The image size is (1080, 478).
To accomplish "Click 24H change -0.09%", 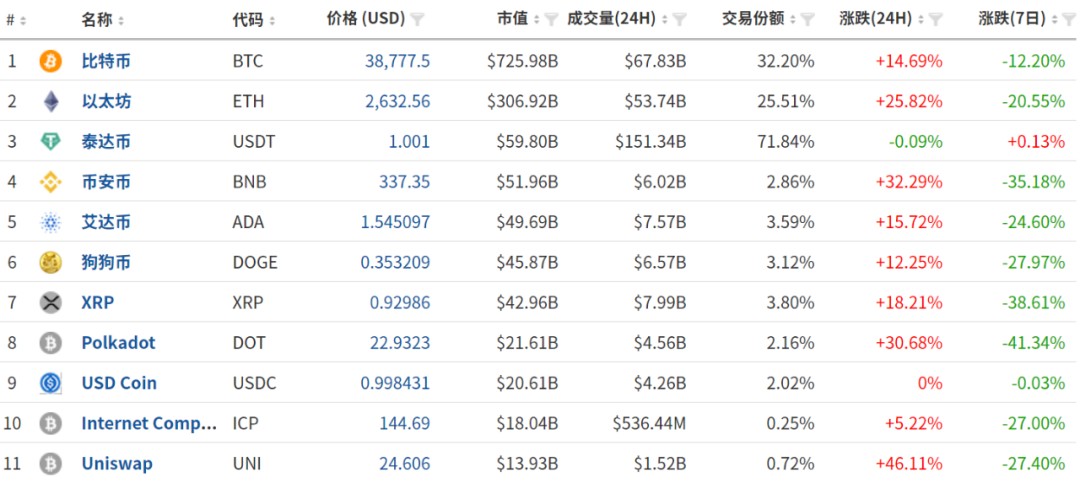I will [915, 142].
